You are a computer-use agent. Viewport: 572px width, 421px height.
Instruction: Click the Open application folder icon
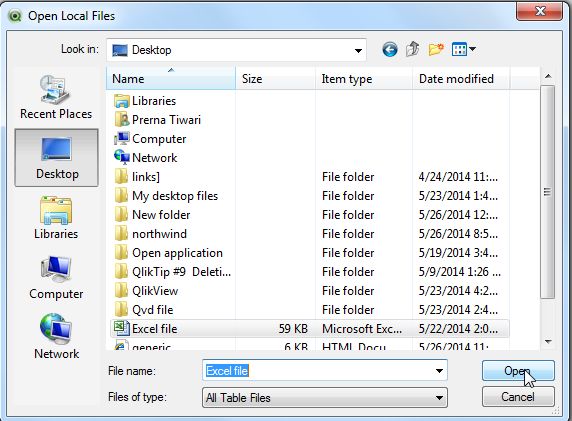point(121,252)
